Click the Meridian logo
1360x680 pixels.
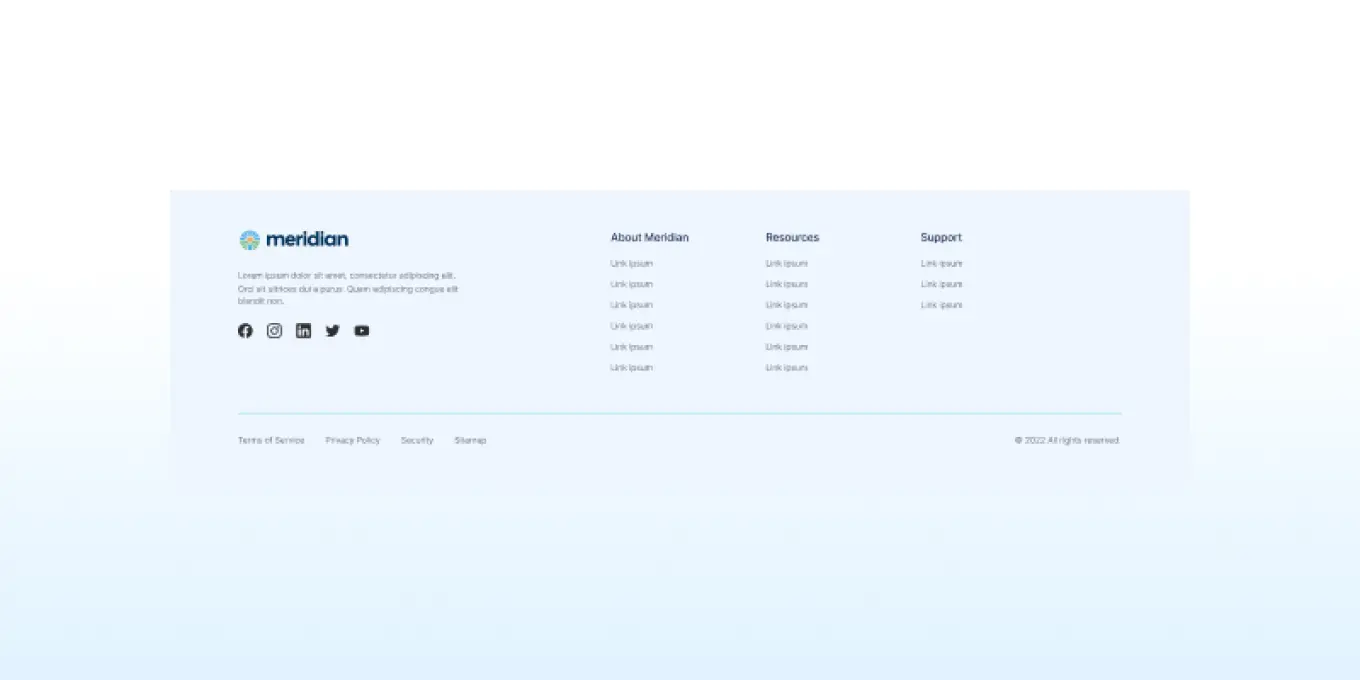pyautogui.click(x=294, y=240)
